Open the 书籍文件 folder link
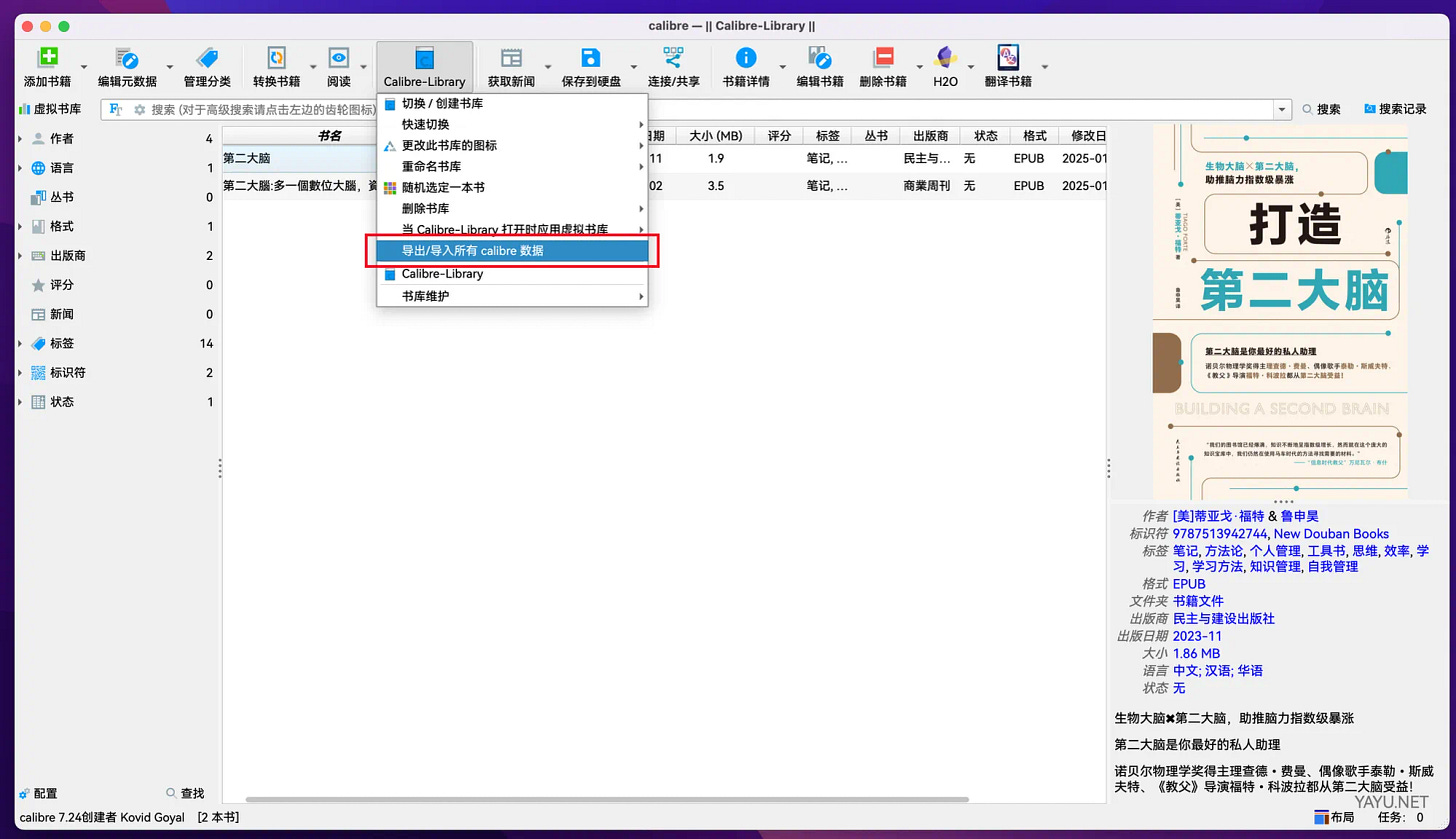 (x=1198, y=601)
